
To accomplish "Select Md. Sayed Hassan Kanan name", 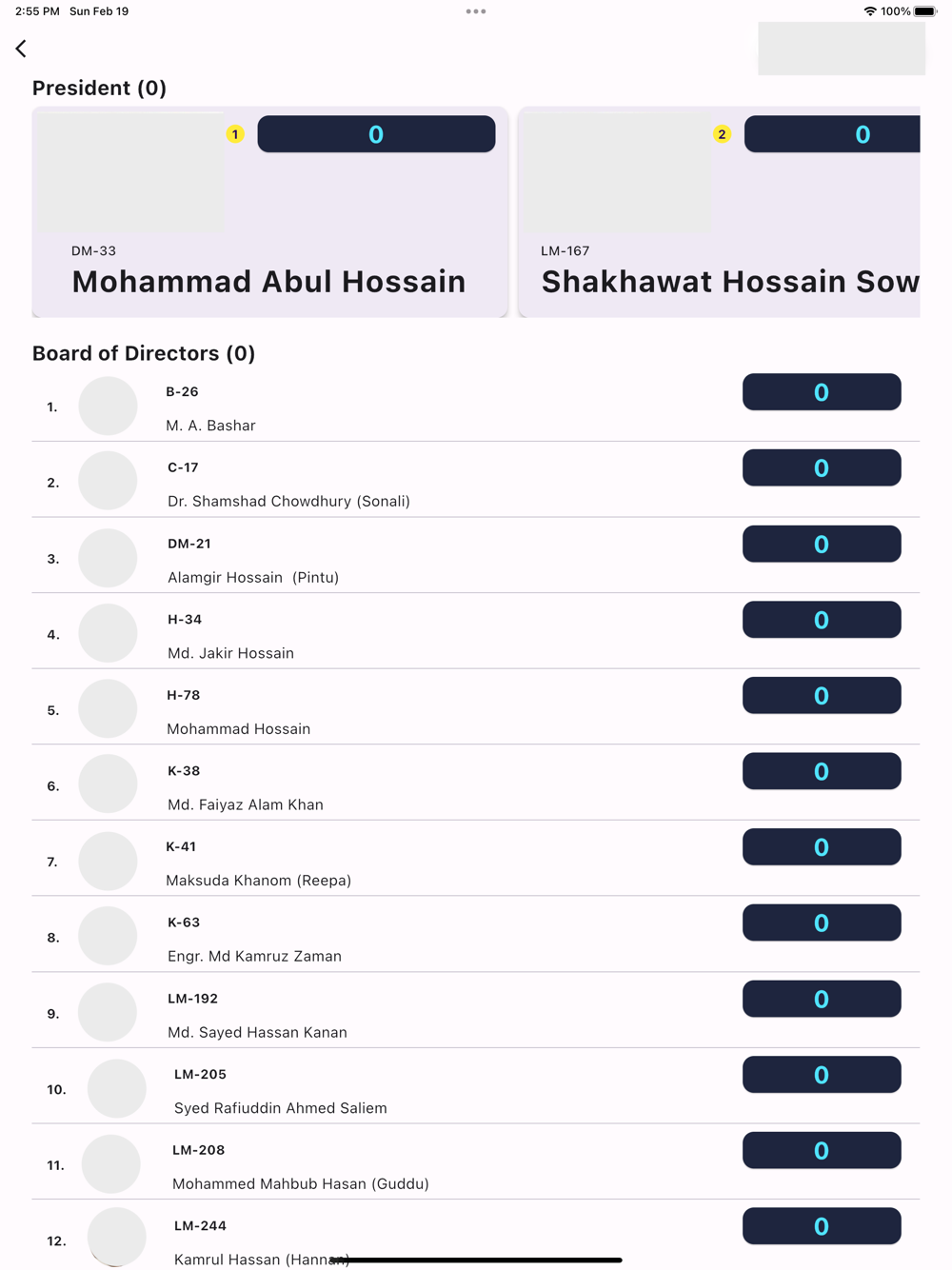I will coord(257,1032).
